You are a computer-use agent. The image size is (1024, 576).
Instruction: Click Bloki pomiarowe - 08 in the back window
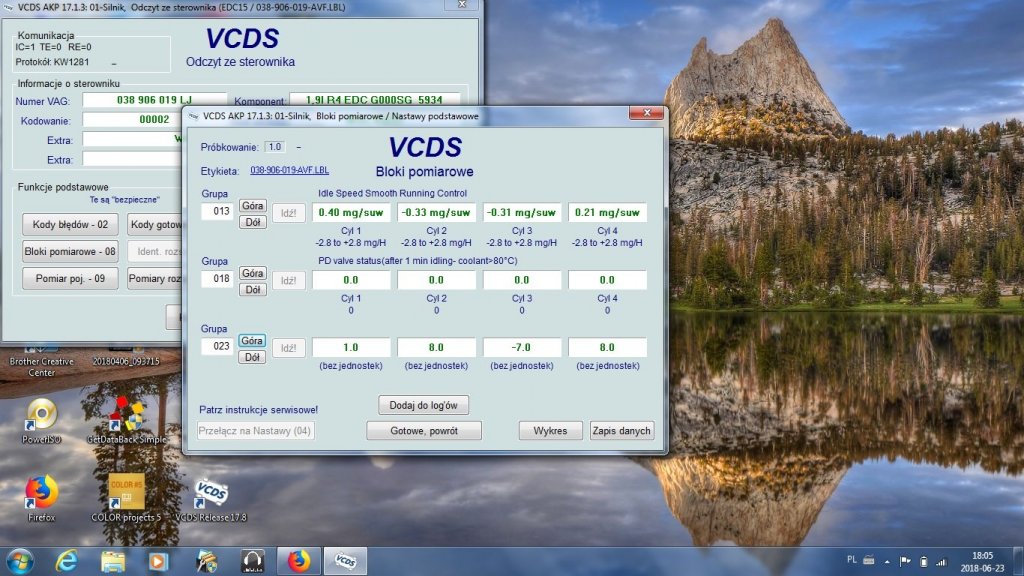coord(70,251)
